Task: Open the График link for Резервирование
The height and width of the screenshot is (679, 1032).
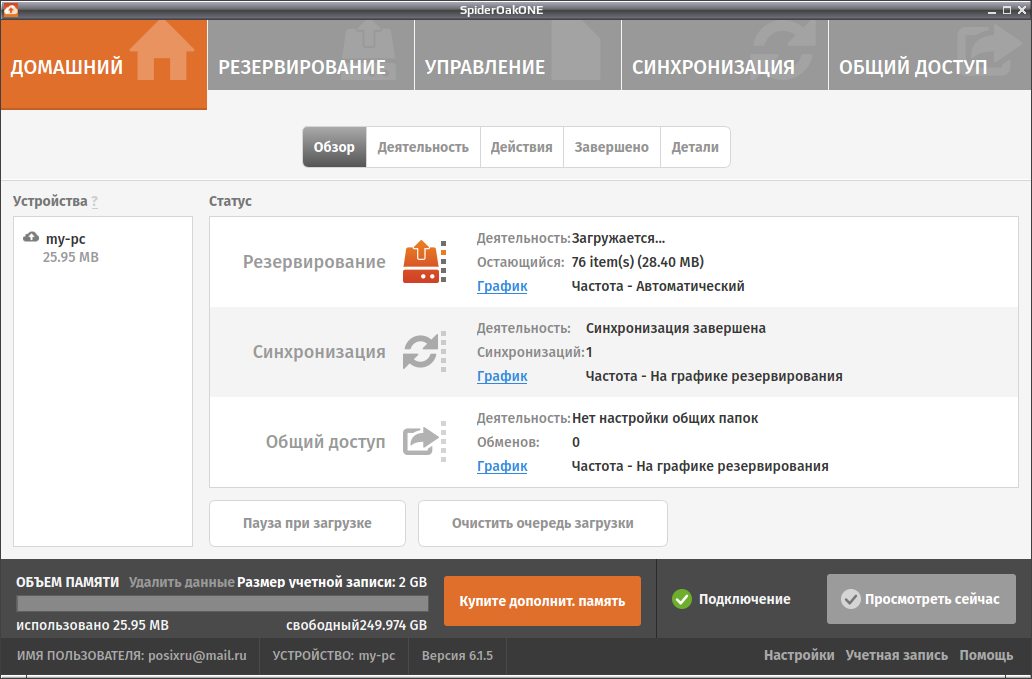Action: [502, 286]
